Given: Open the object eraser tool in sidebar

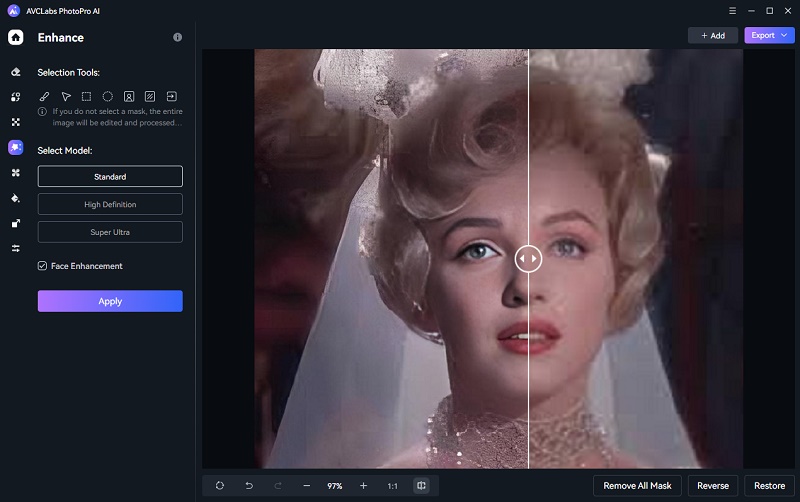Looking at the screenshot, I should 16,72.
